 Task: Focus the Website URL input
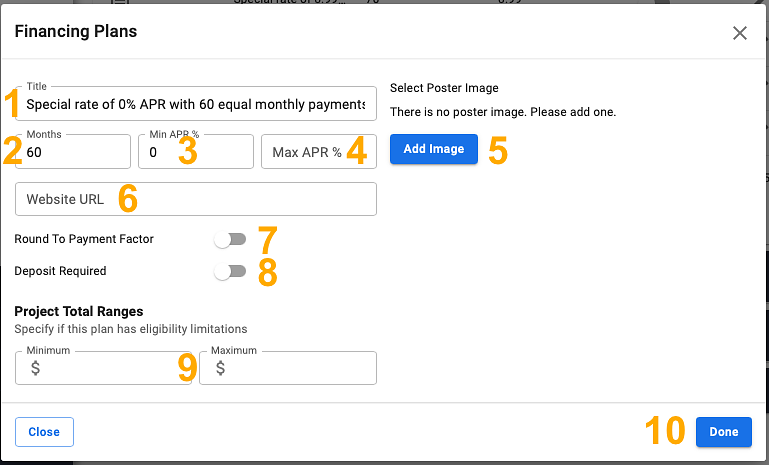tap(196, 199)
